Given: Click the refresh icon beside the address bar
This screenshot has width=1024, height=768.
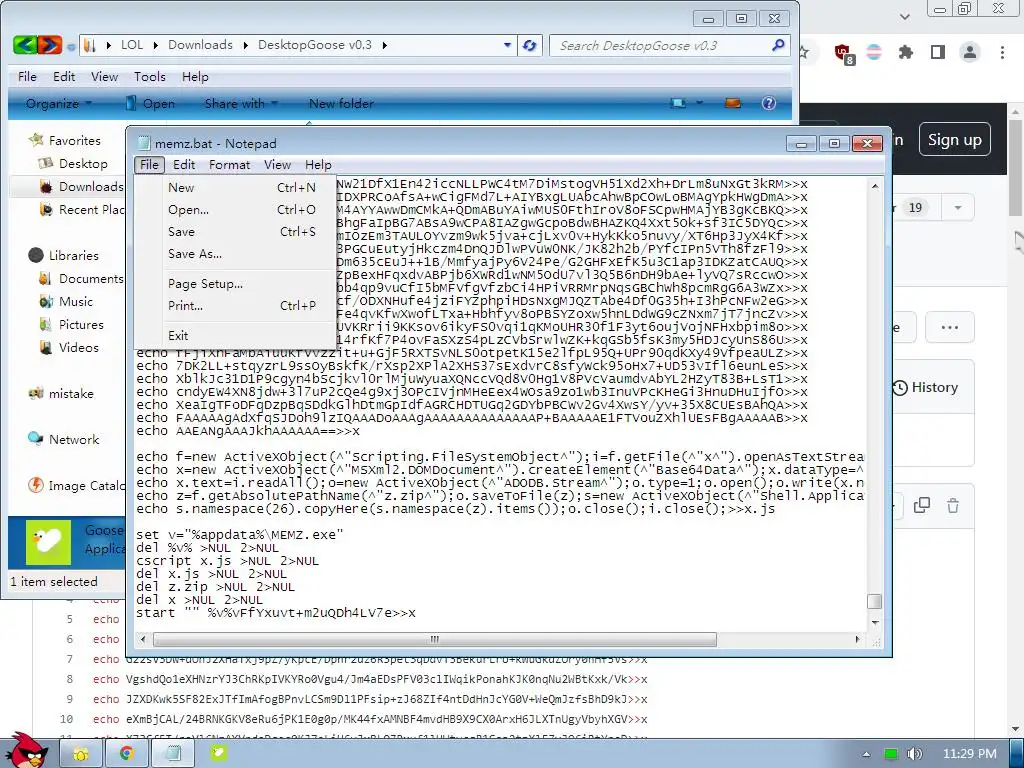Looking at the screenshot, I should tap(530, 45).
